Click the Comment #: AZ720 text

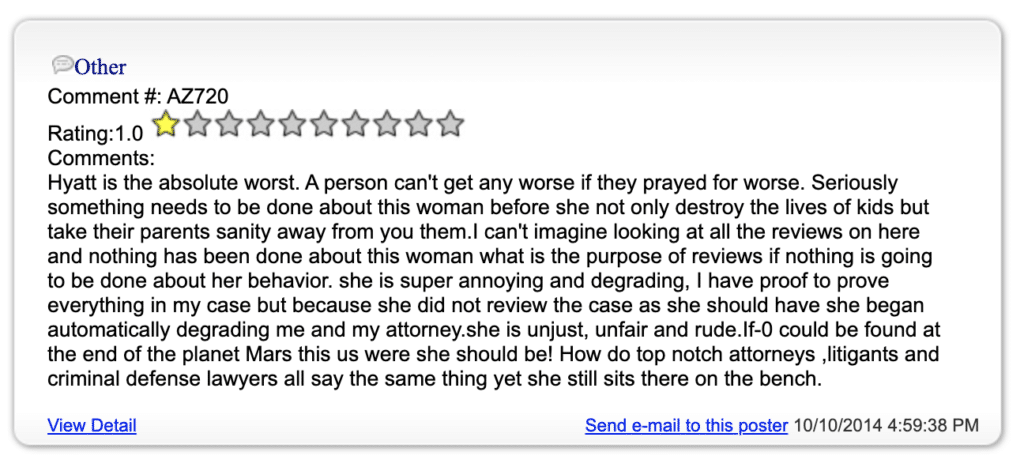(x=138, y=97)
